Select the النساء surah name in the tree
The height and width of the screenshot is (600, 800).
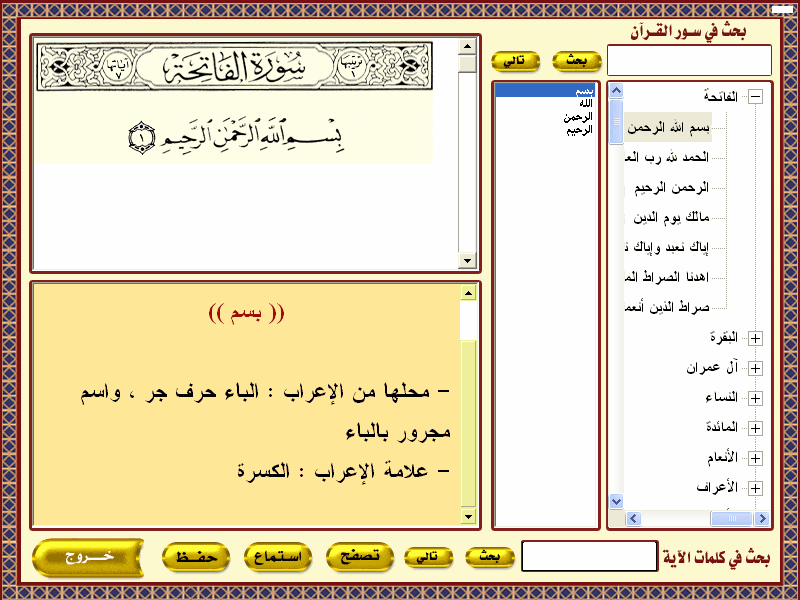722,397
